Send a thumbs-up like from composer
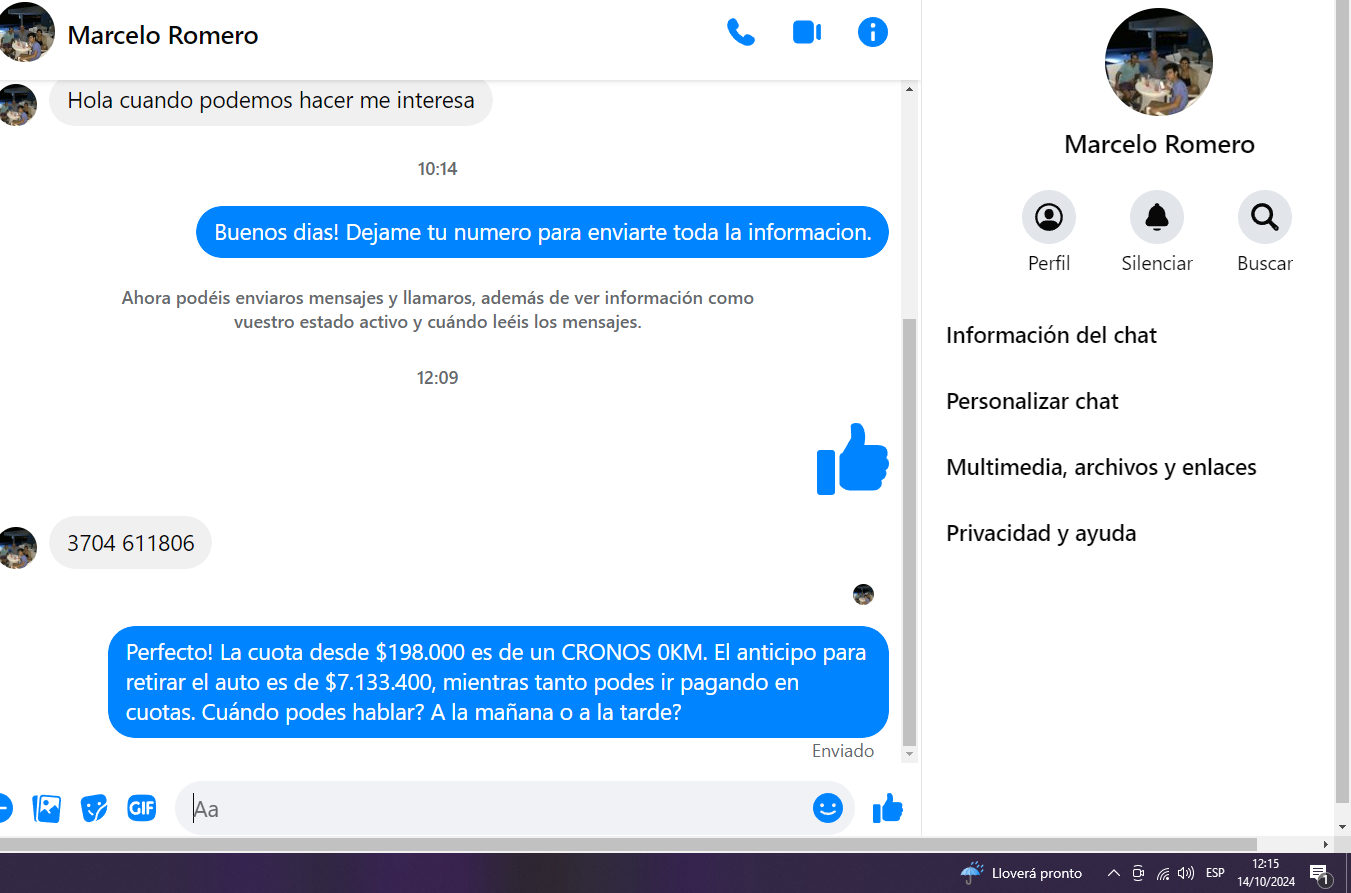Viewport: 1351px width, 893px height. 887,808
